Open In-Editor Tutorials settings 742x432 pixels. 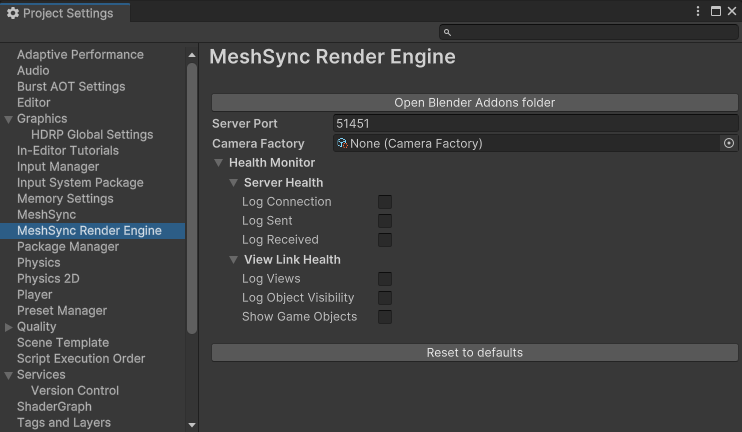point(68,150)
